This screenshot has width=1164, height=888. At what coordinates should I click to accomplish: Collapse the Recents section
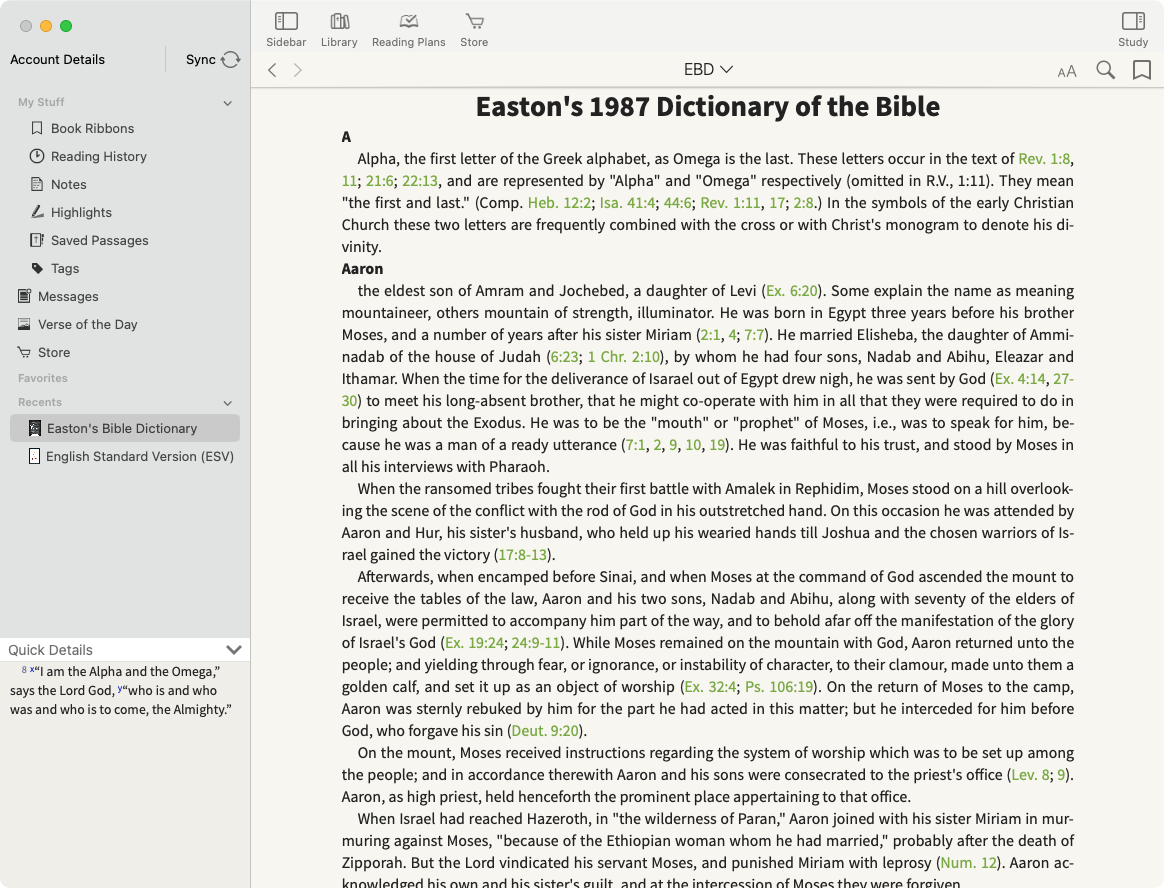coord(228,403)
